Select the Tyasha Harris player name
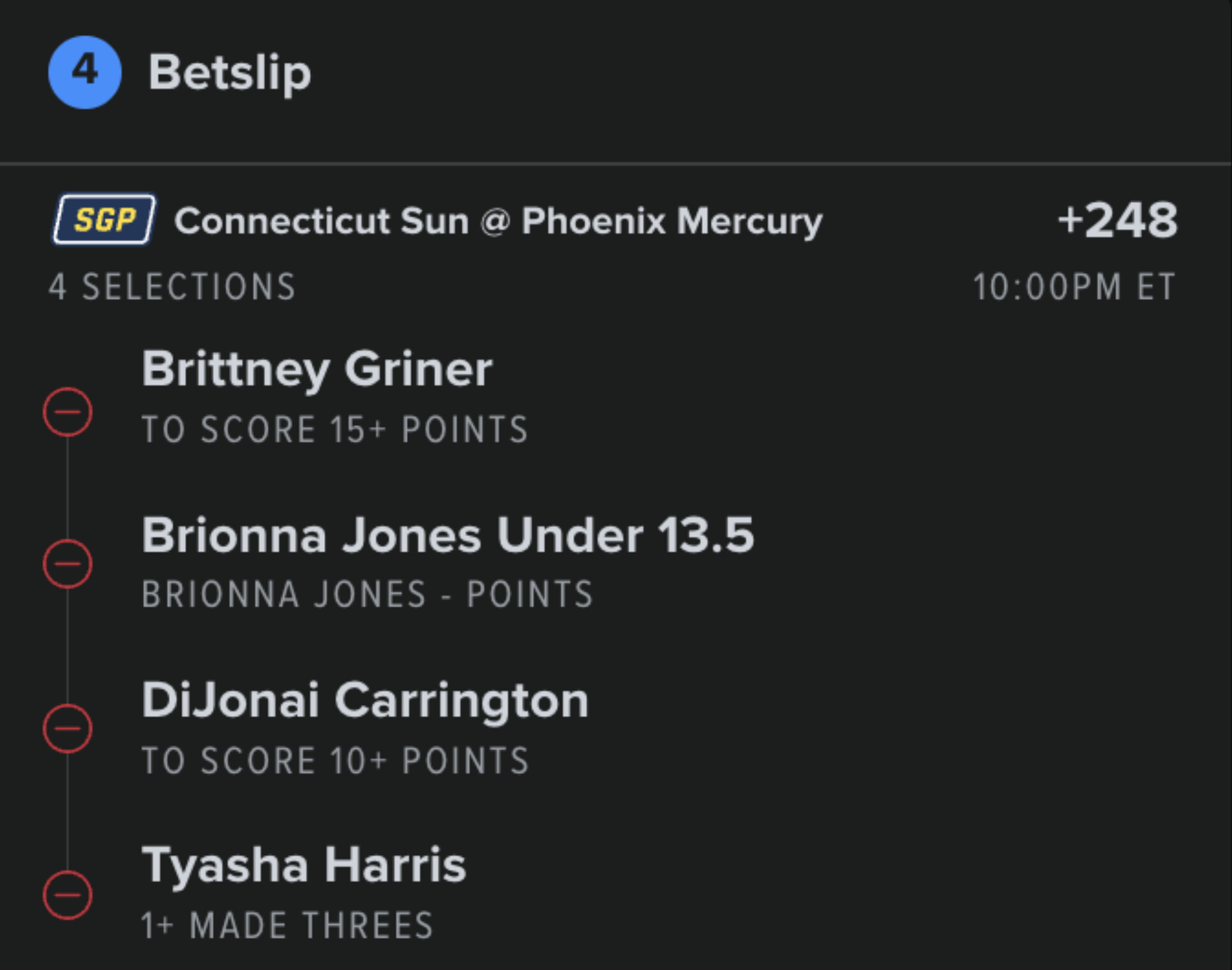This screenshot has height=970, width=1232. pos(304,865)
